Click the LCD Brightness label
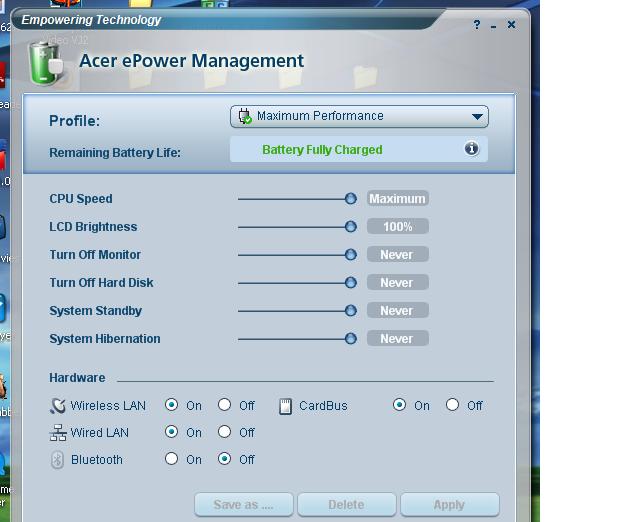Image resolution: width=640 pixels, height=522 pixels. click(93, 227)
